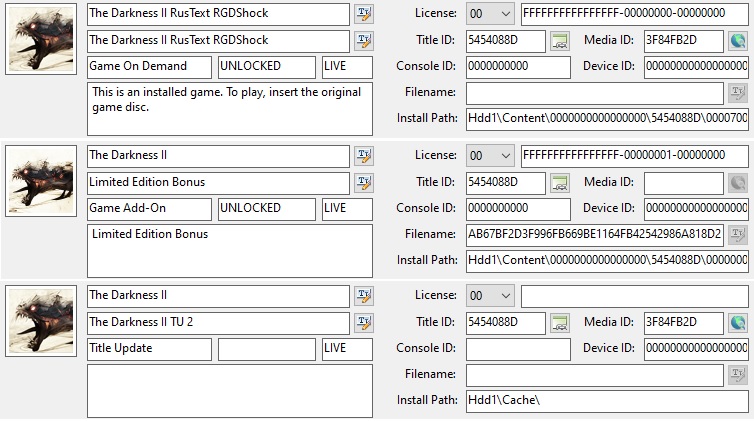Click empty description box in Title Update entry
Viewport: 754px width, 421px height.
click(x=230, y=391)
